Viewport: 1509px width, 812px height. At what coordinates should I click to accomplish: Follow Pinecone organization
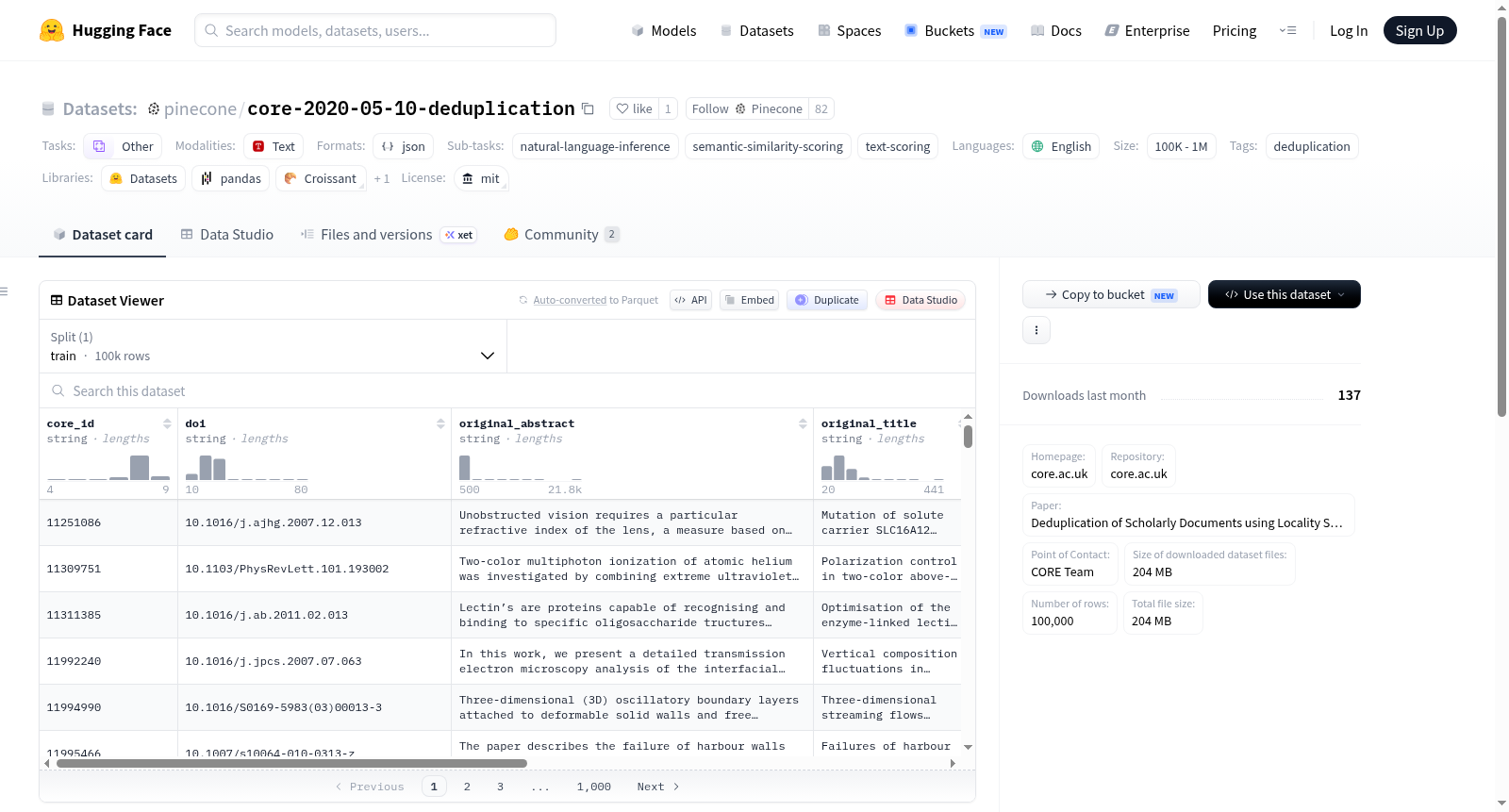click(x=747, y=108)
